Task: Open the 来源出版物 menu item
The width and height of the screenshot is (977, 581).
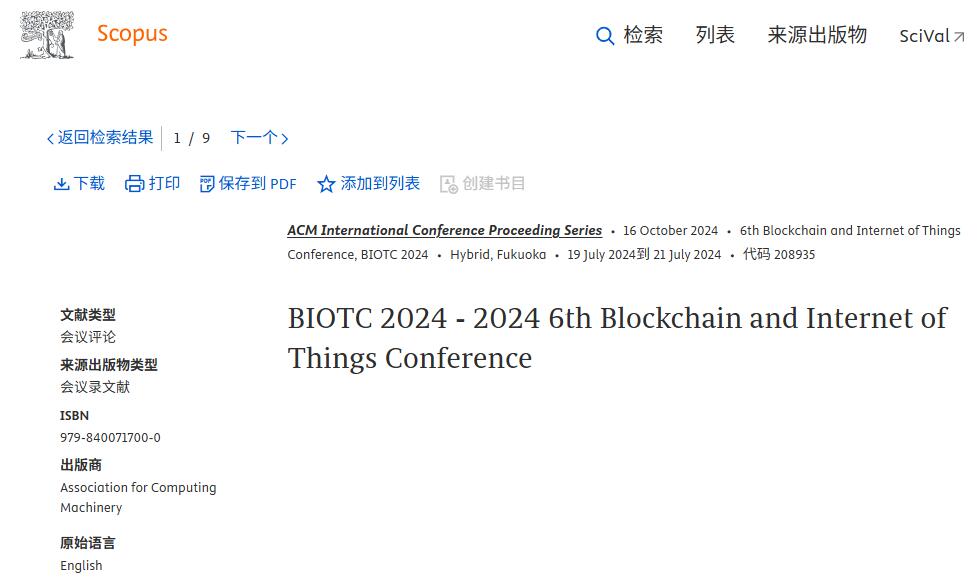Action: [817, 35]
